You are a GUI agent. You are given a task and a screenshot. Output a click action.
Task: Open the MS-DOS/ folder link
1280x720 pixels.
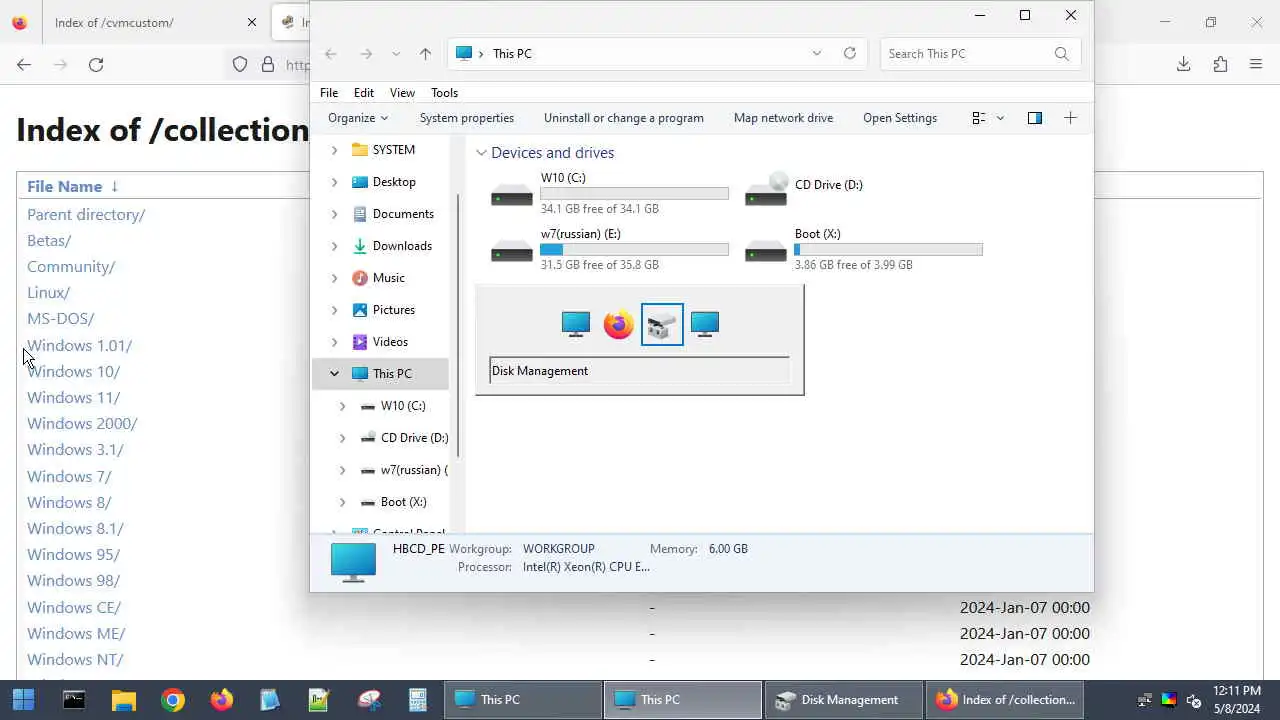[60, 318]
